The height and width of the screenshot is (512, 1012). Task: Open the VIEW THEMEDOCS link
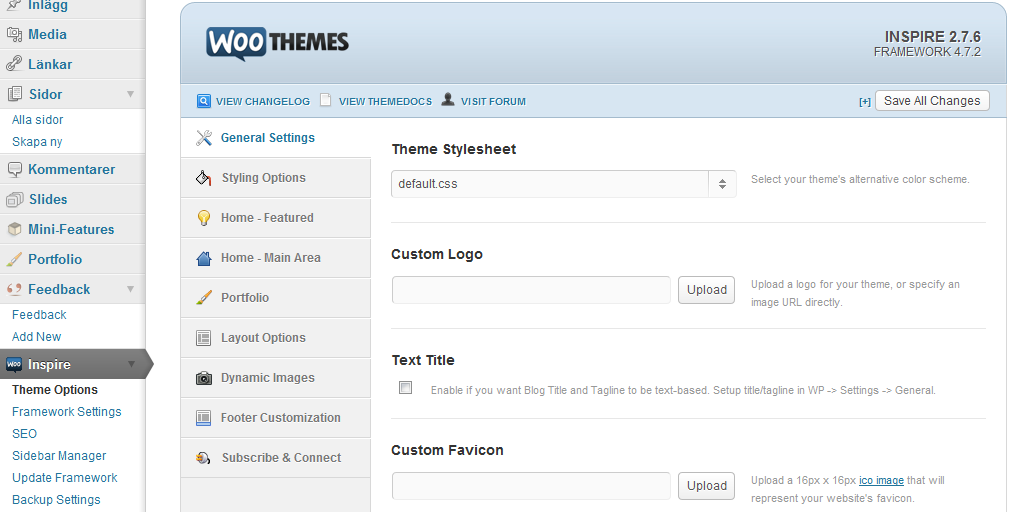point(385,101)
